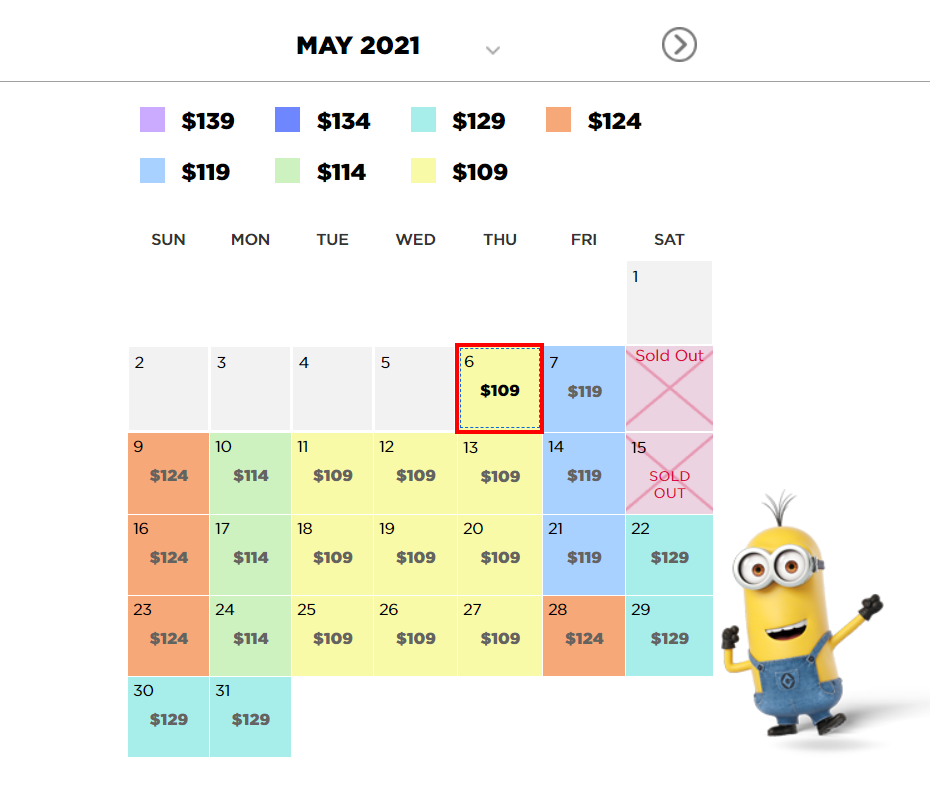Select May 6 priced at $109
Viewport: 930px width, 788px height.
point(499,389)
